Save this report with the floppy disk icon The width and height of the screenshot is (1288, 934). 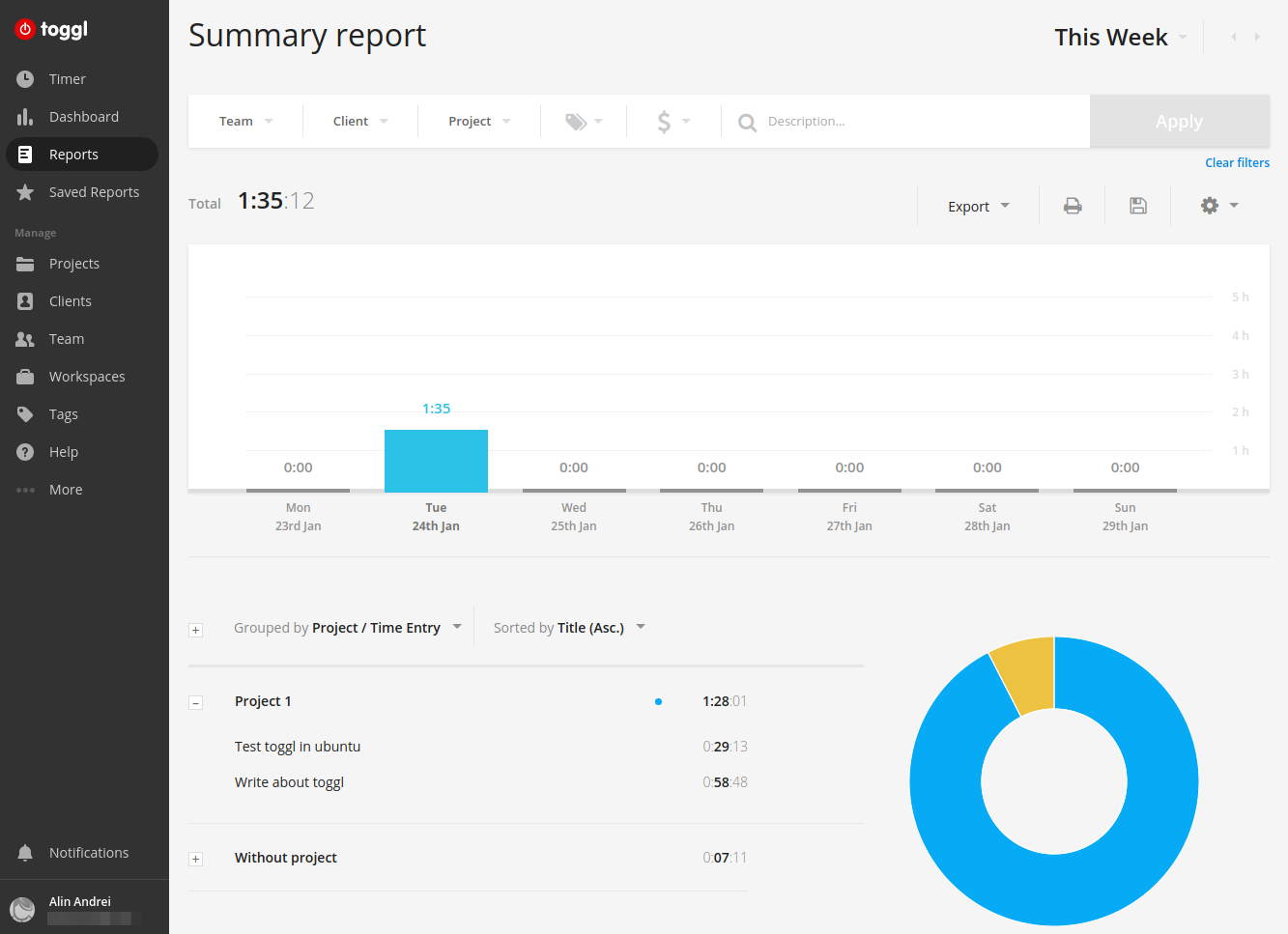coord(1137,205)
